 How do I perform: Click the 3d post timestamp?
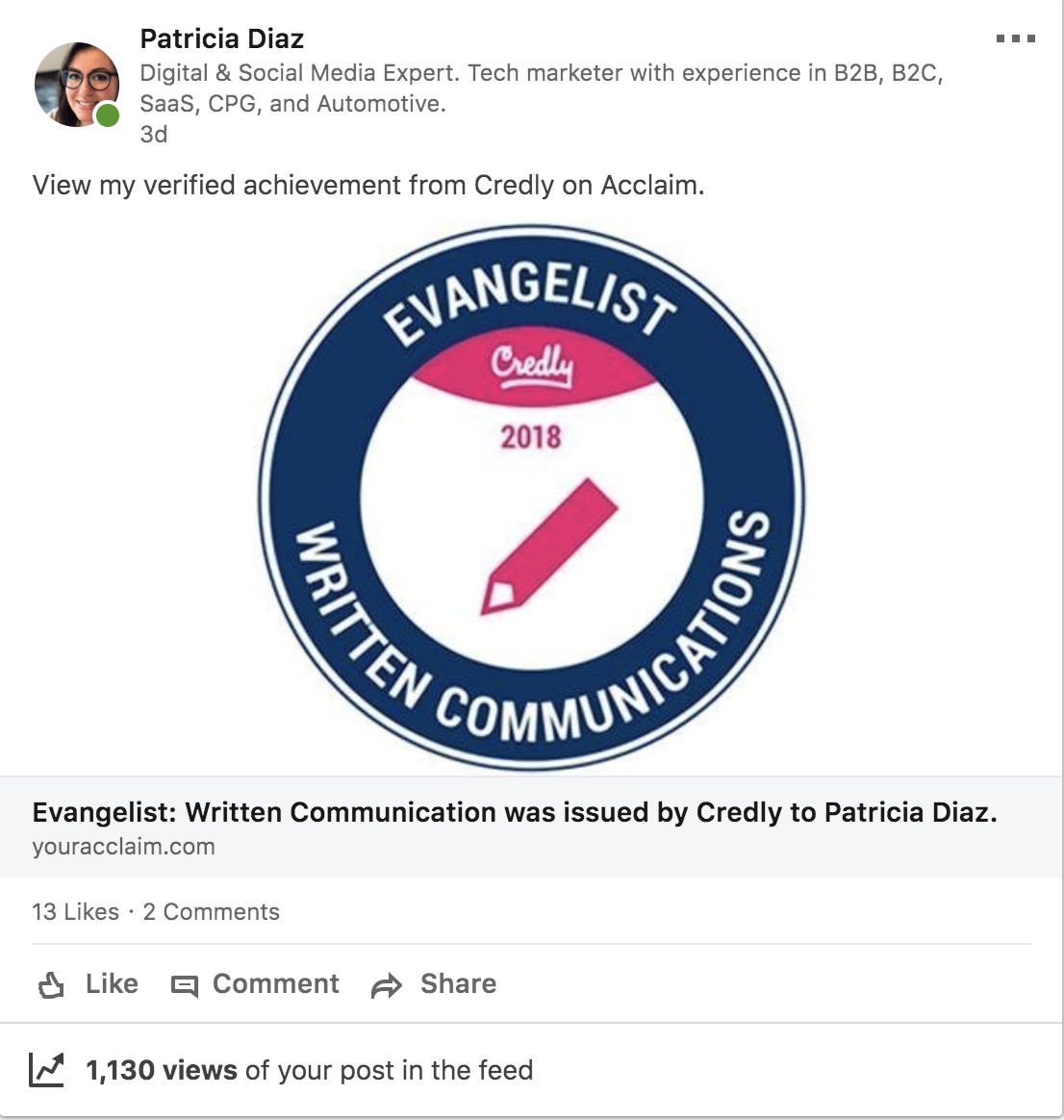click(x=154, y=135)
